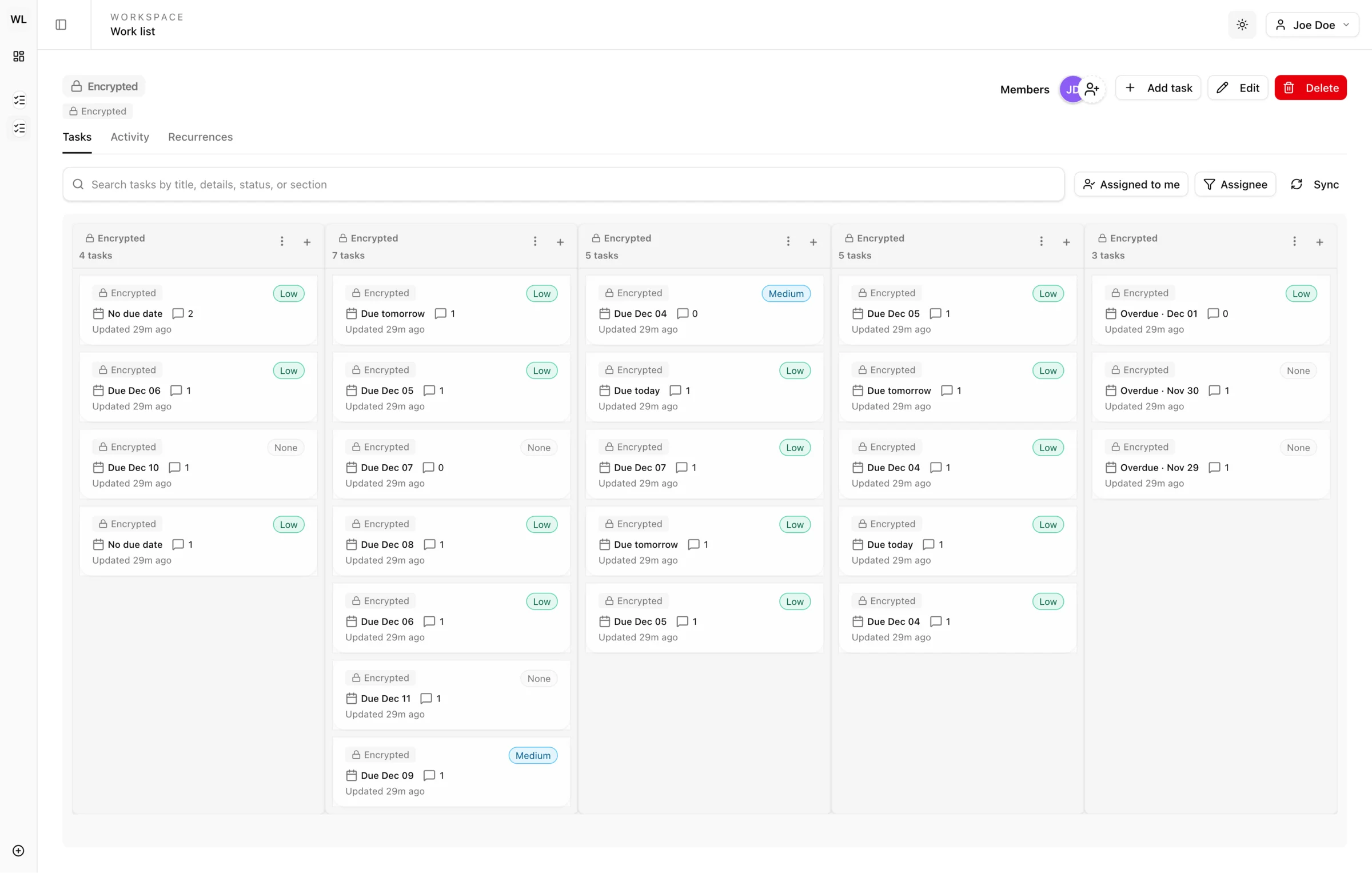Image resolution: width=1372 pixels, height=873 pixels.
Task: Open the first checklist icon in sidebar
Action: [19, 100]
